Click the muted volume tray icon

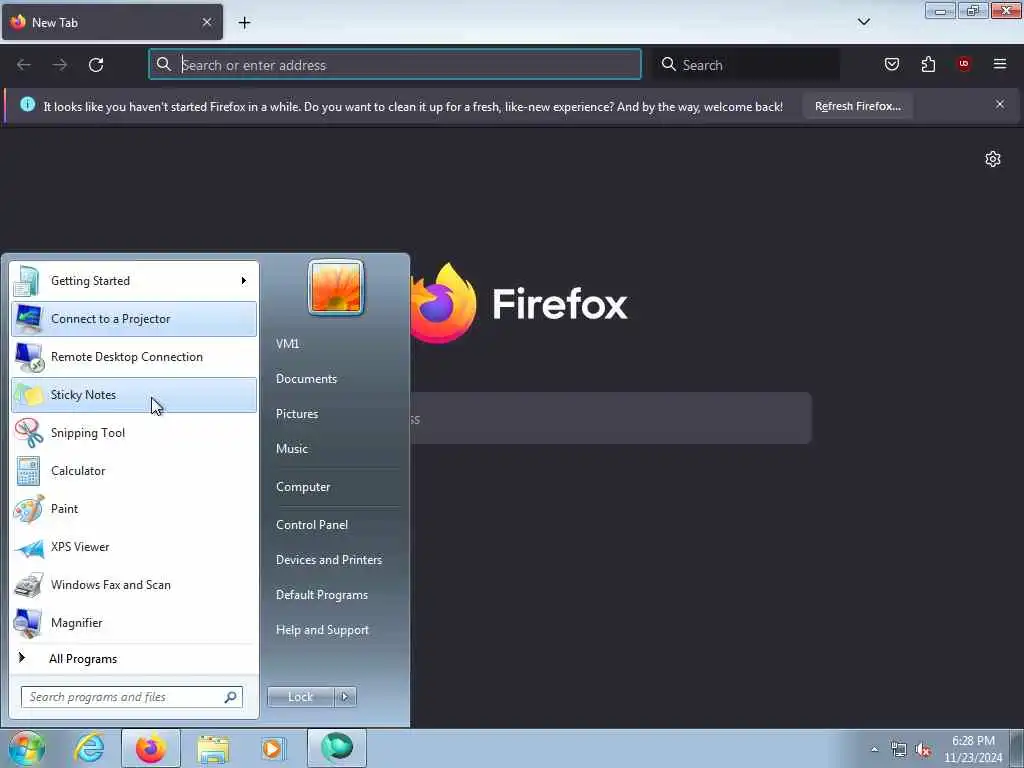(x=923, y=750)
